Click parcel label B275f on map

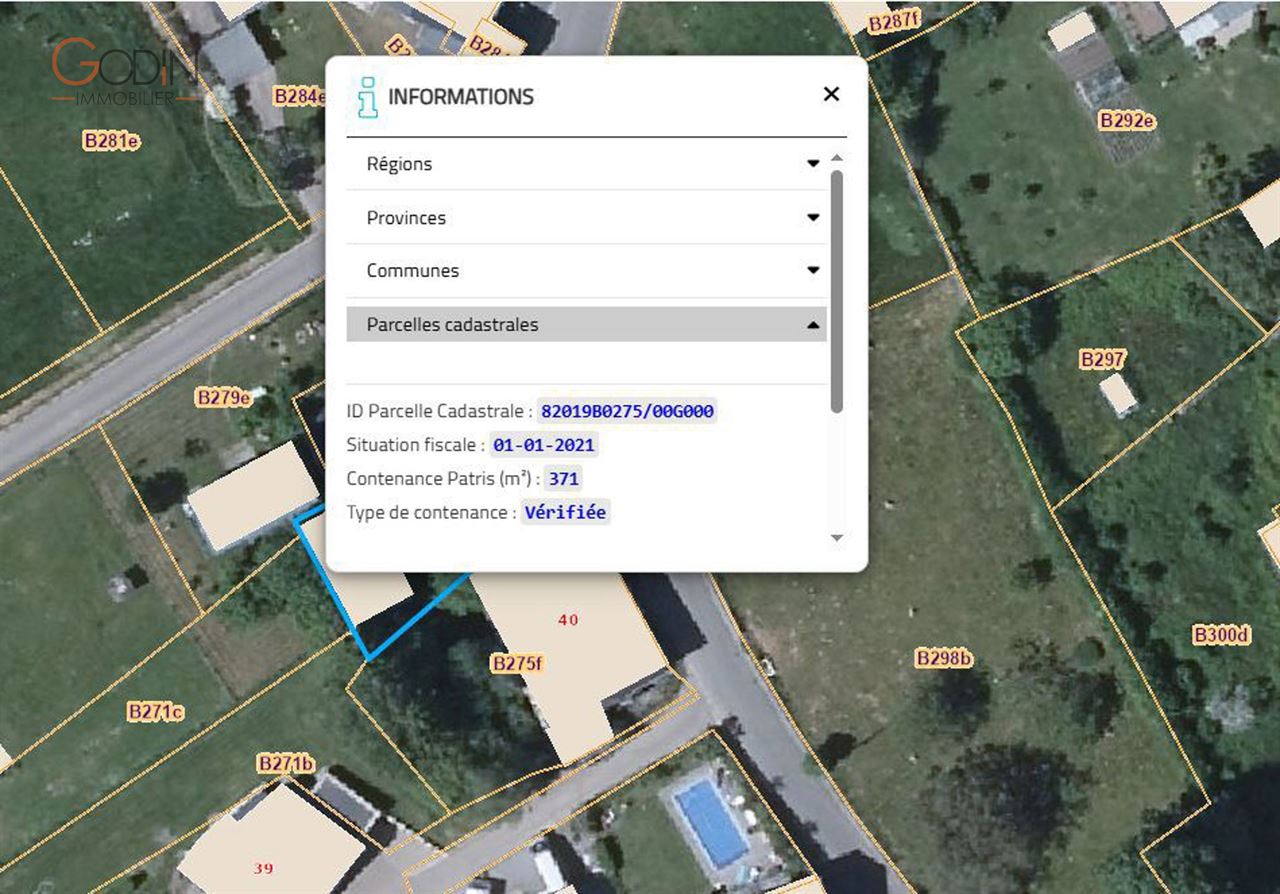pos(518,662)
